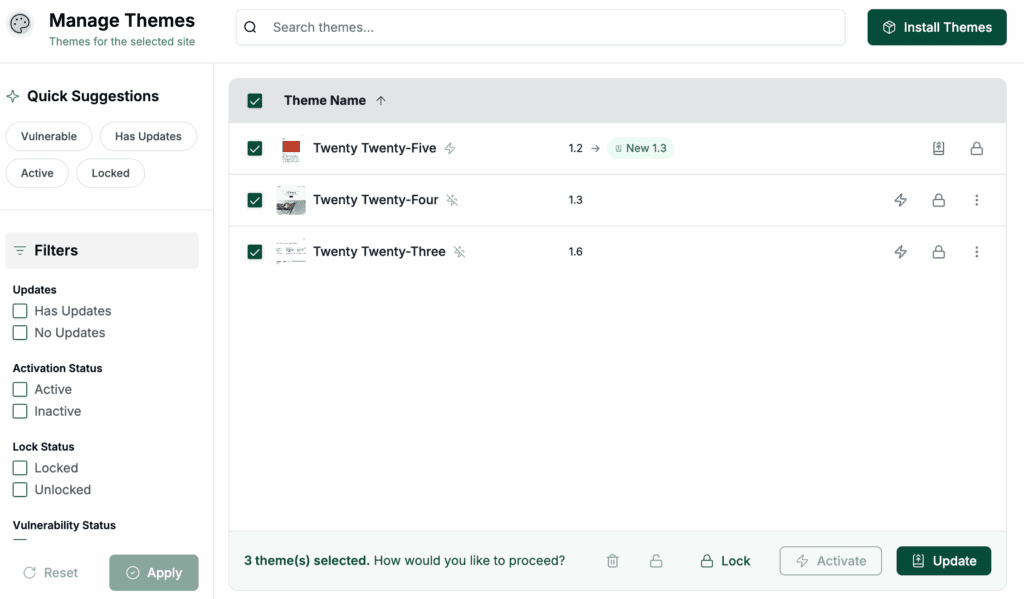Click the Install Themes button
Viewport: 1024px width, 599px height.
point(936,27)
